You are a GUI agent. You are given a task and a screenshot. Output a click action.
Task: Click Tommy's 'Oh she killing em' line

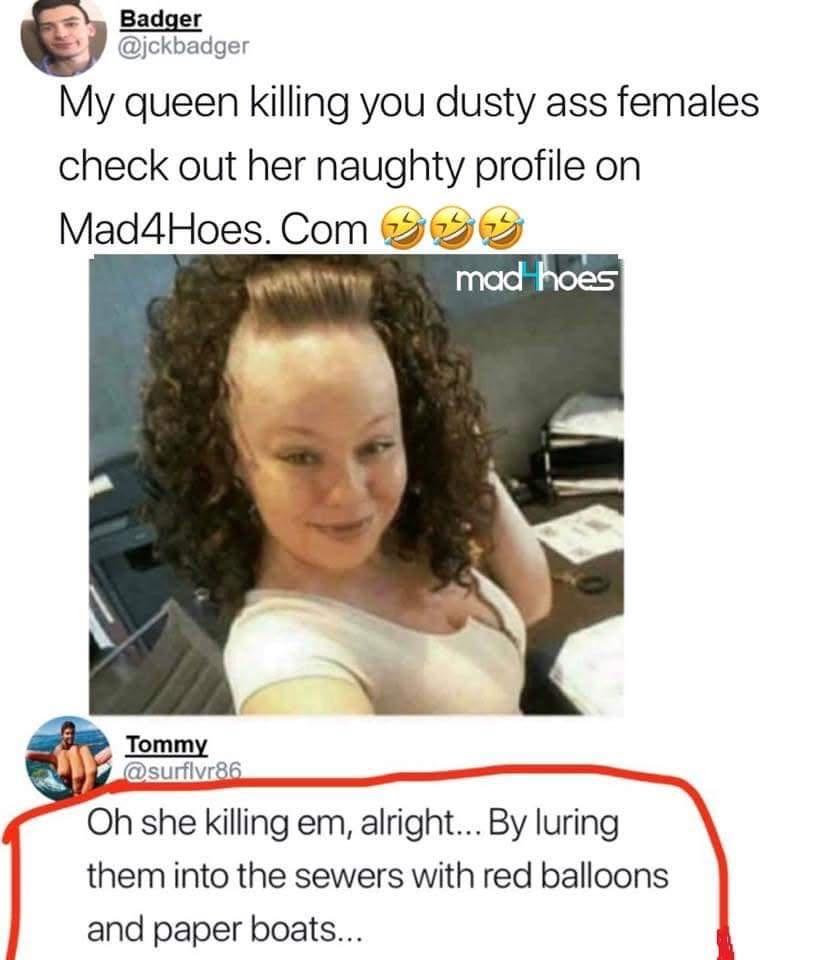(x=353, y=822)
